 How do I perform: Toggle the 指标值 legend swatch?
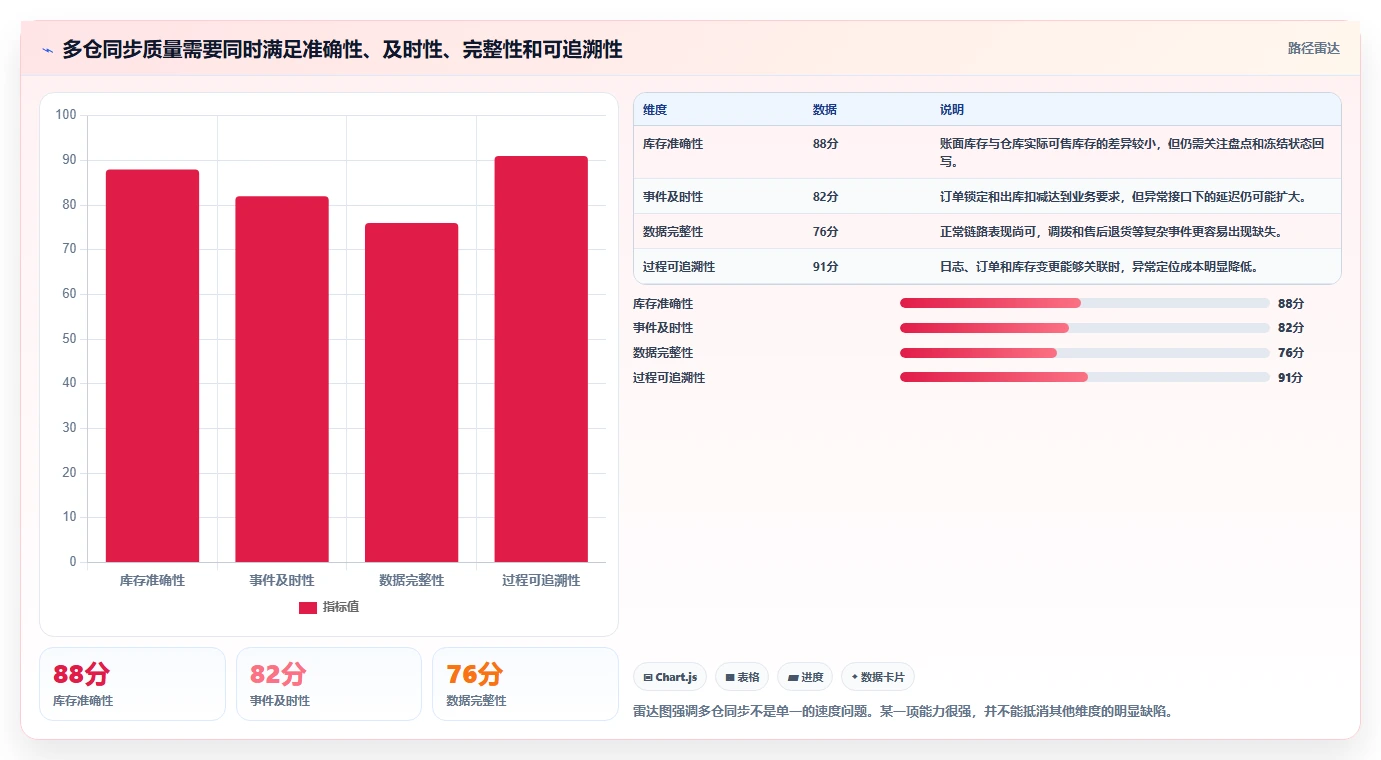[x=308, y=607]
